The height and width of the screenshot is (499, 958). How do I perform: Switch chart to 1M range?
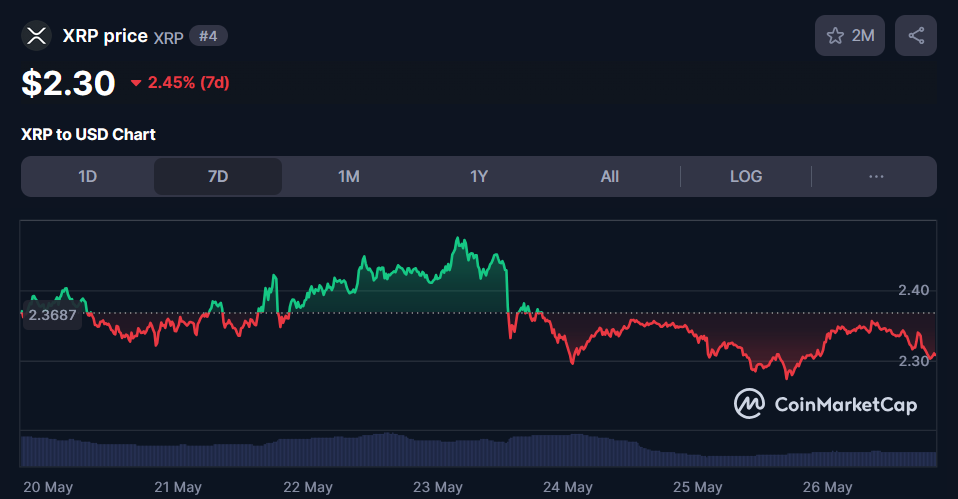click(348, 177)
